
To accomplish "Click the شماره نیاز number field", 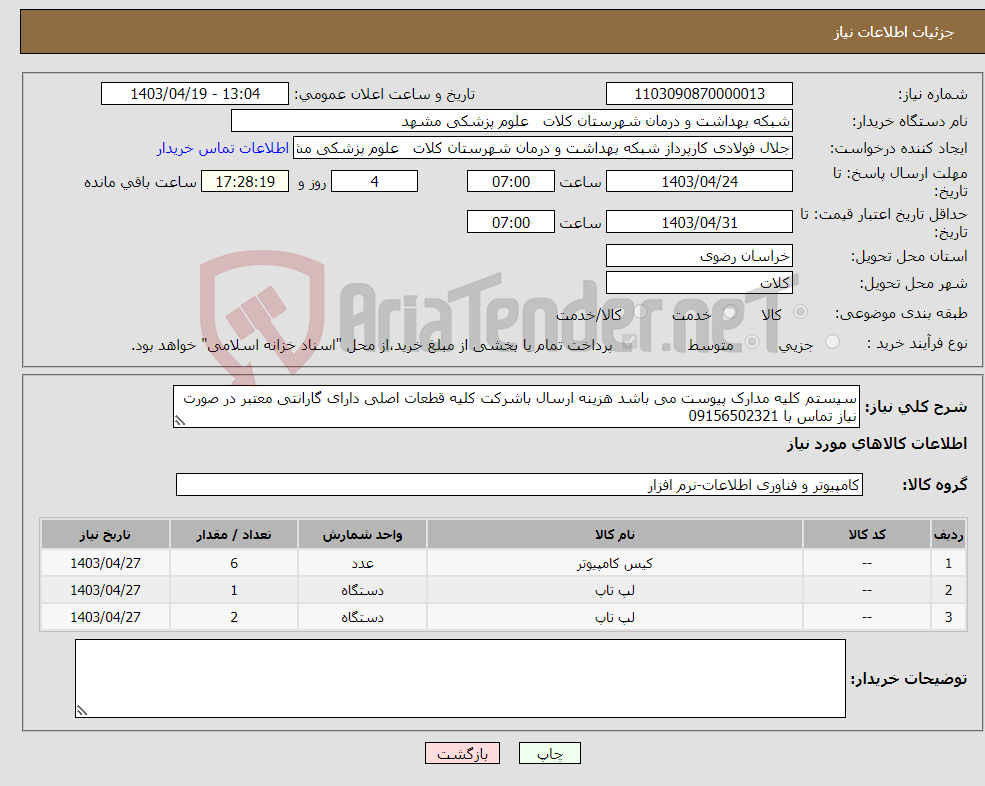I will pyautogui.click(x=699, y=94).
